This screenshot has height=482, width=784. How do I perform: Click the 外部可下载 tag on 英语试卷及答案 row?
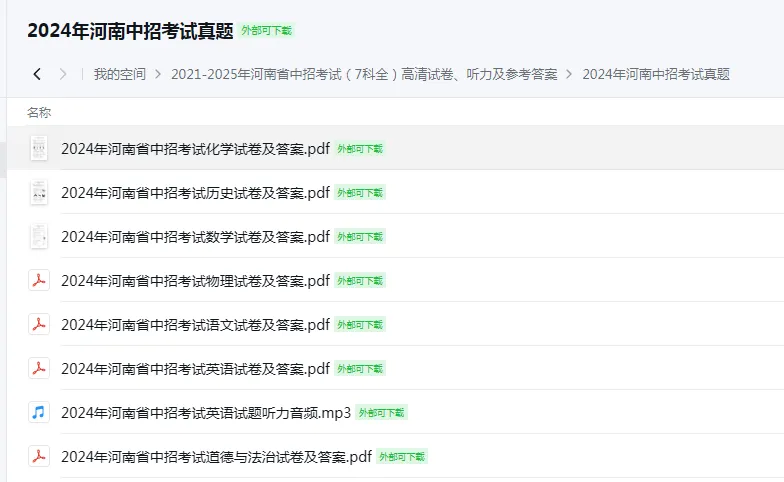360,369
